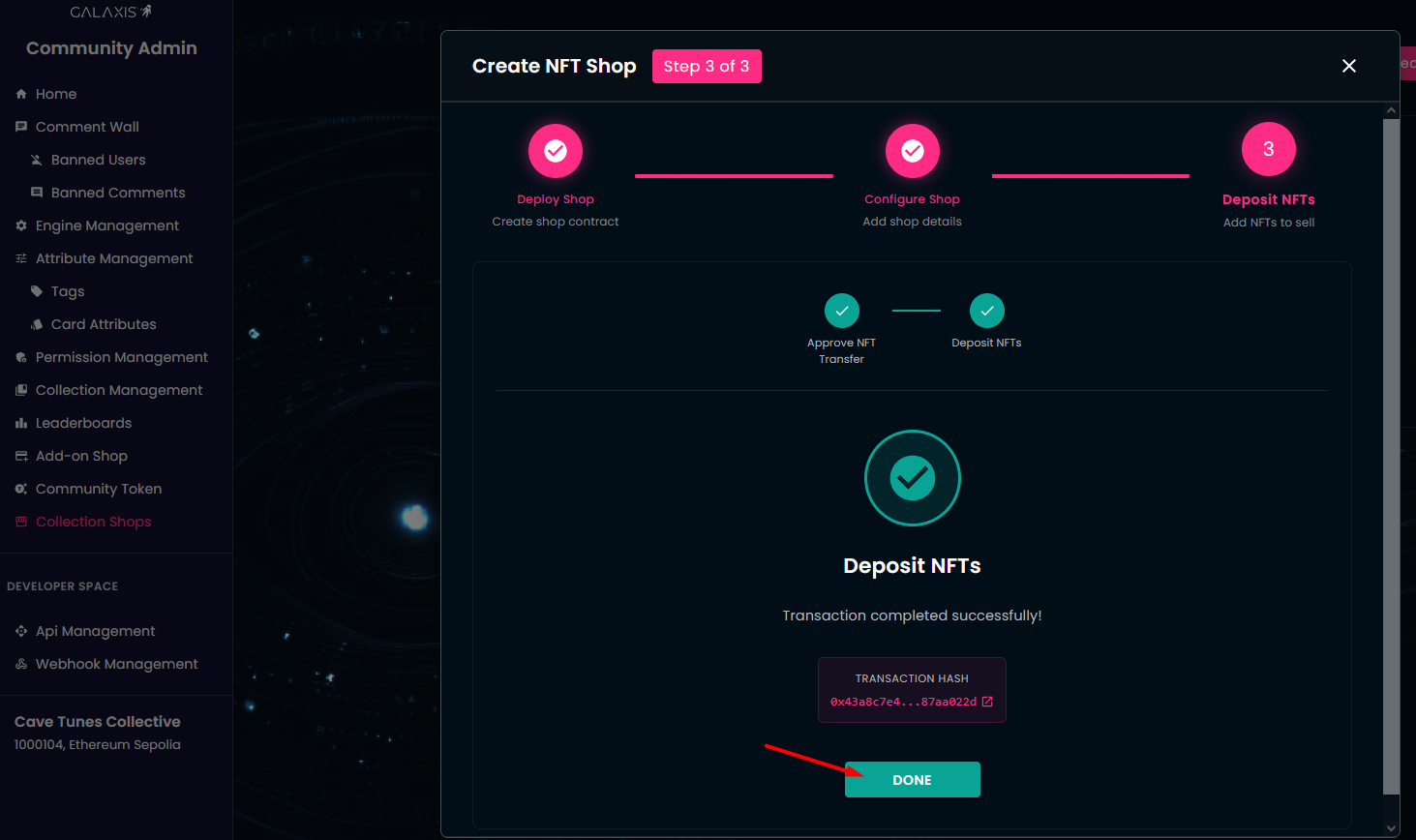Open Community Token page
1416x840 pixels.
98,489
